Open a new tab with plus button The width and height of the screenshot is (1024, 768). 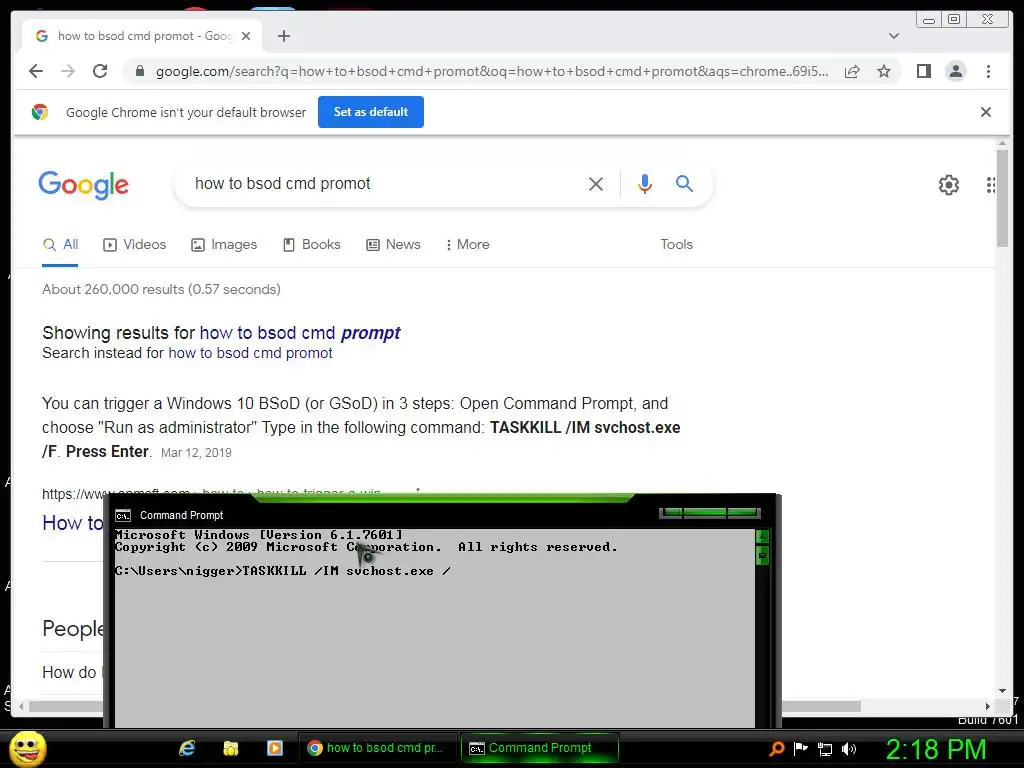click(x=283, y=36)
